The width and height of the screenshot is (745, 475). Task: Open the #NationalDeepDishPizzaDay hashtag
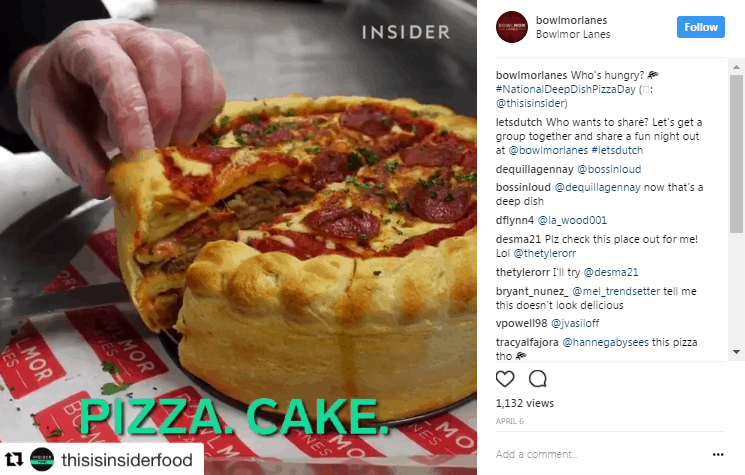[565, 89]
